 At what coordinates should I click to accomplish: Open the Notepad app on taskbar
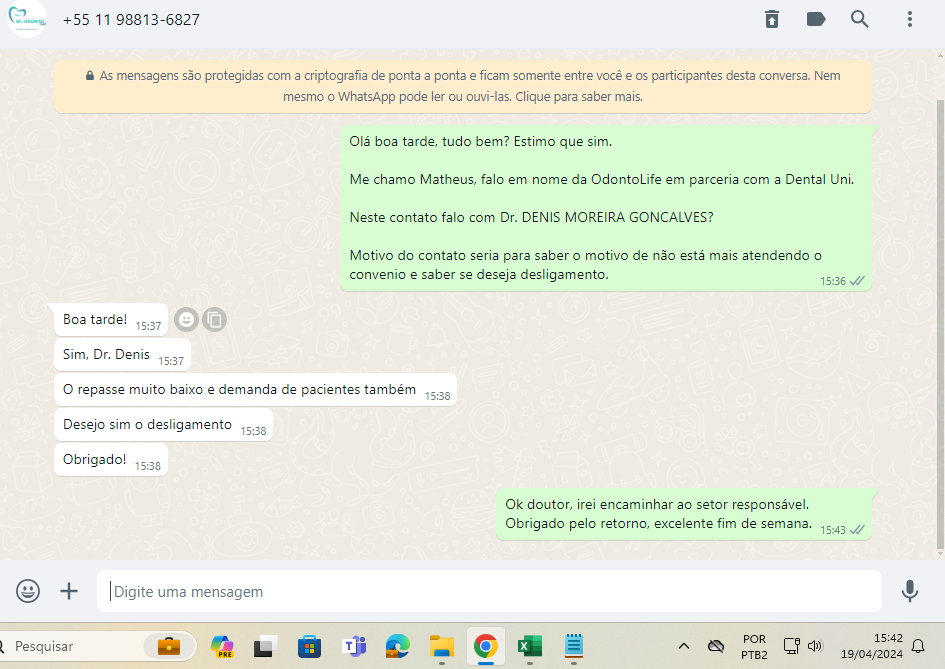pyautogui.click(x=574, y=646)
